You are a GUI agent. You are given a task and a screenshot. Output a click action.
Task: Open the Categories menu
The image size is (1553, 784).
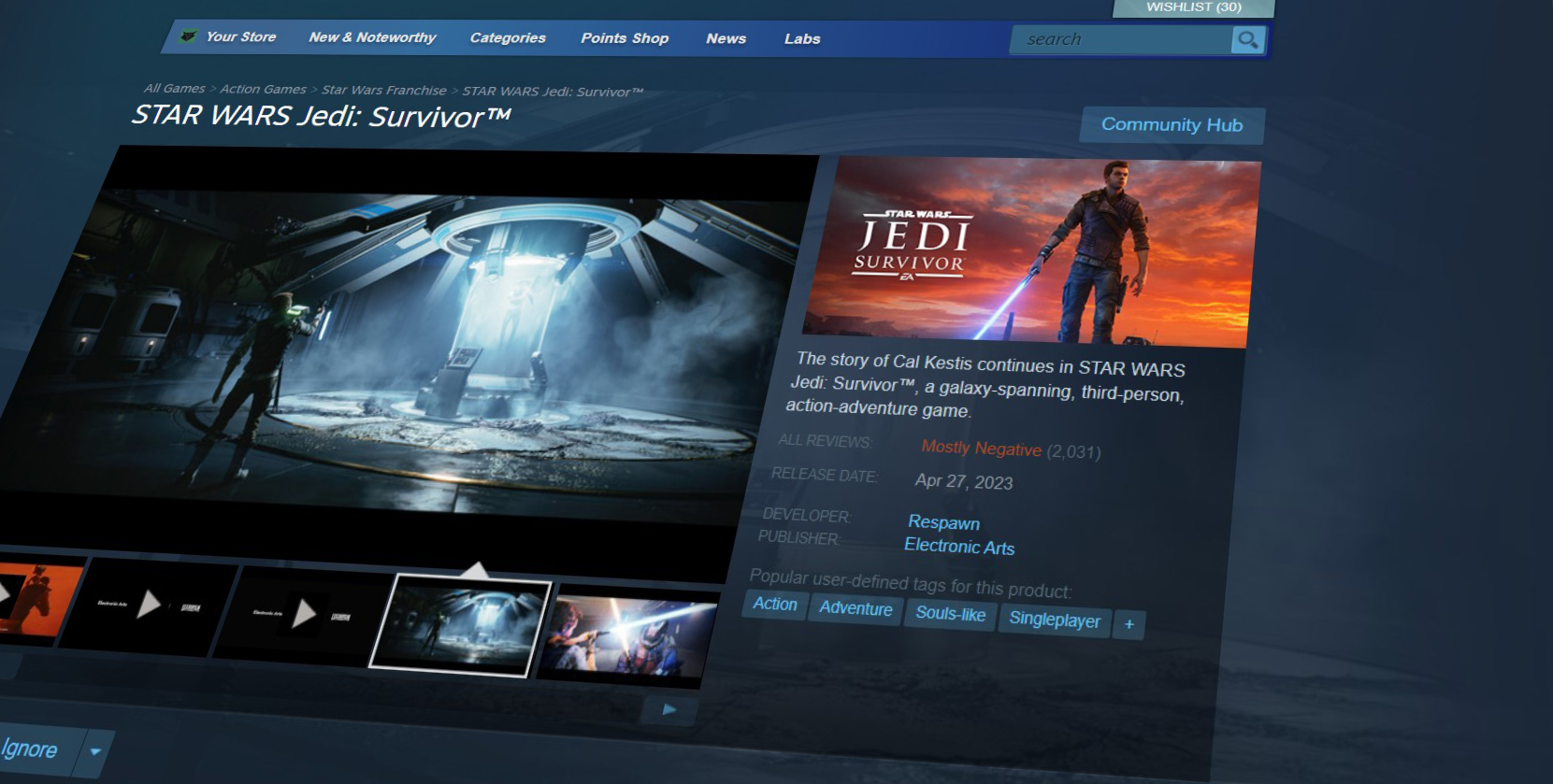pos(508,37)
